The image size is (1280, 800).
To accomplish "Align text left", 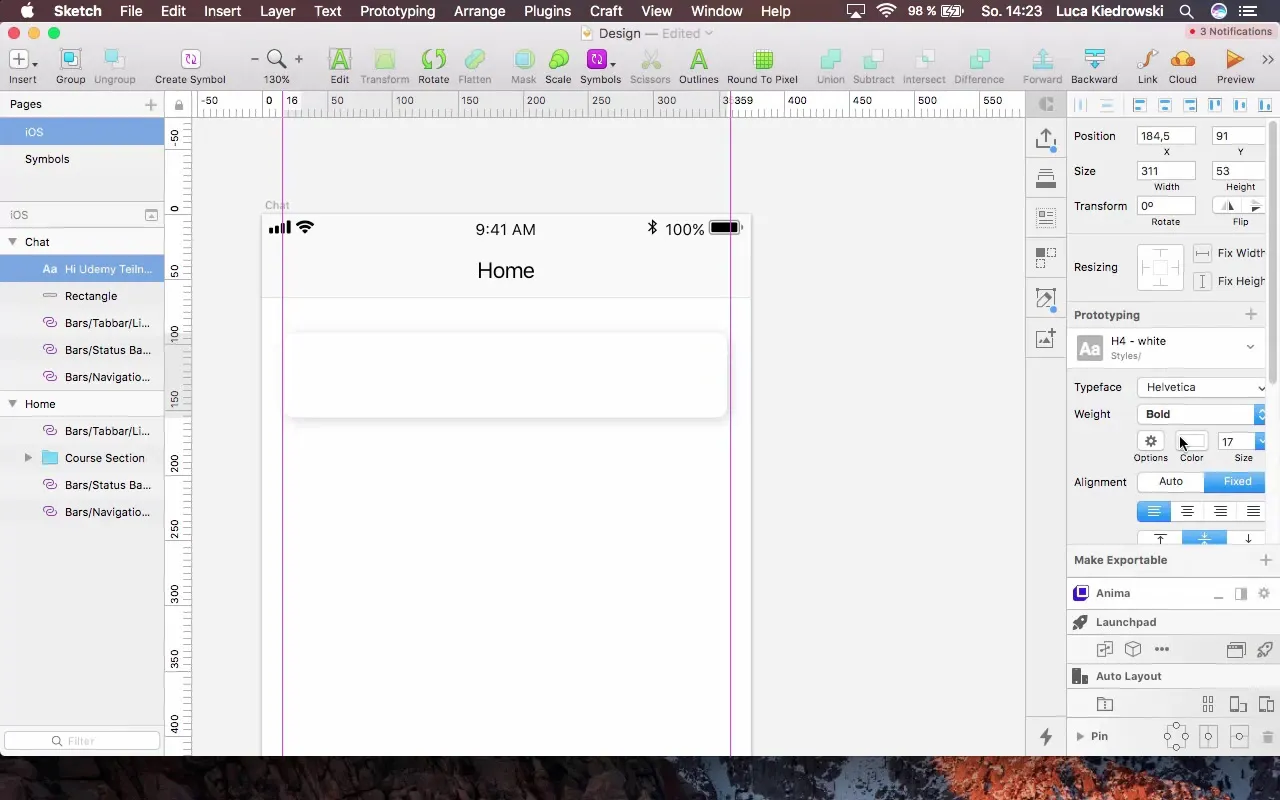I will pos(1154,511).
